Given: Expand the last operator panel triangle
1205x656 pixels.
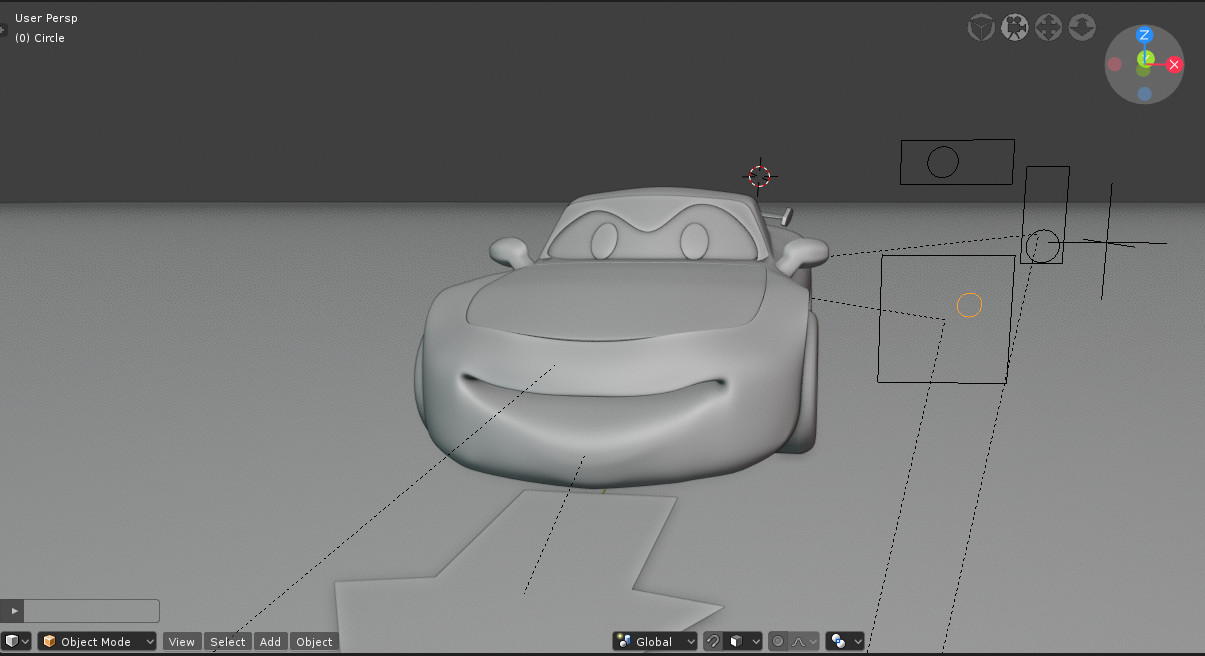Looking at the screenshot, I should (14, 610).
